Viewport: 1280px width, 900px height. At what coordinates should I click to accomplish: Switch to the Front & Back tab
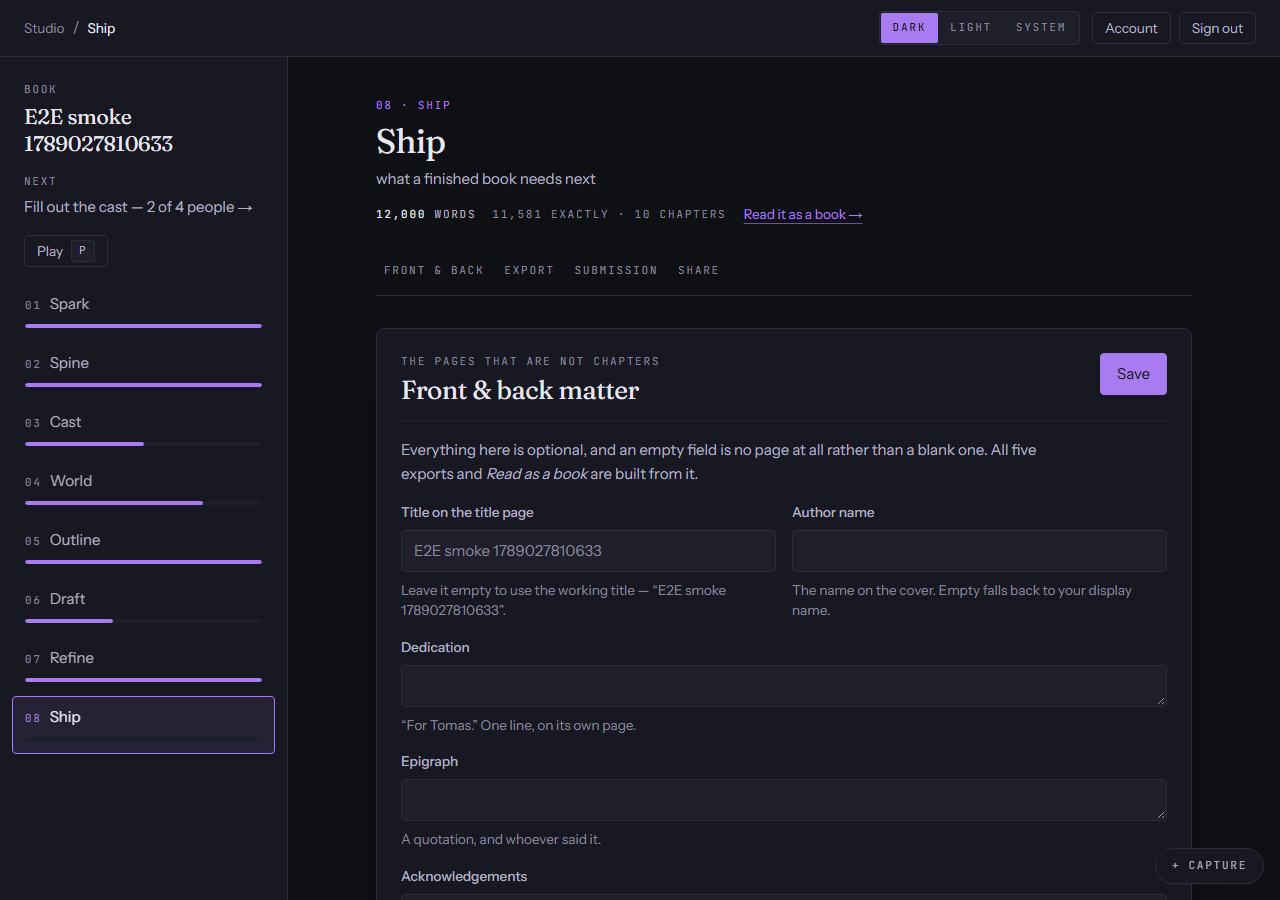tap(434, 270)
